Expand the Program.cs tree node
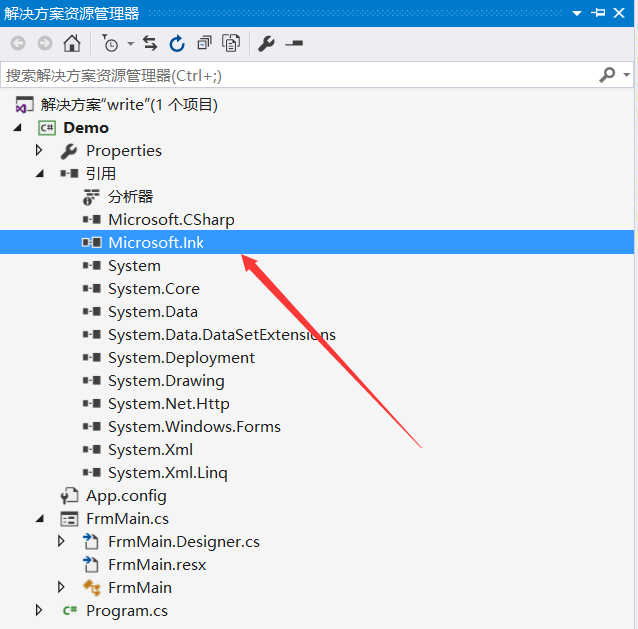638x629 pixels. [x=39, y=610]
